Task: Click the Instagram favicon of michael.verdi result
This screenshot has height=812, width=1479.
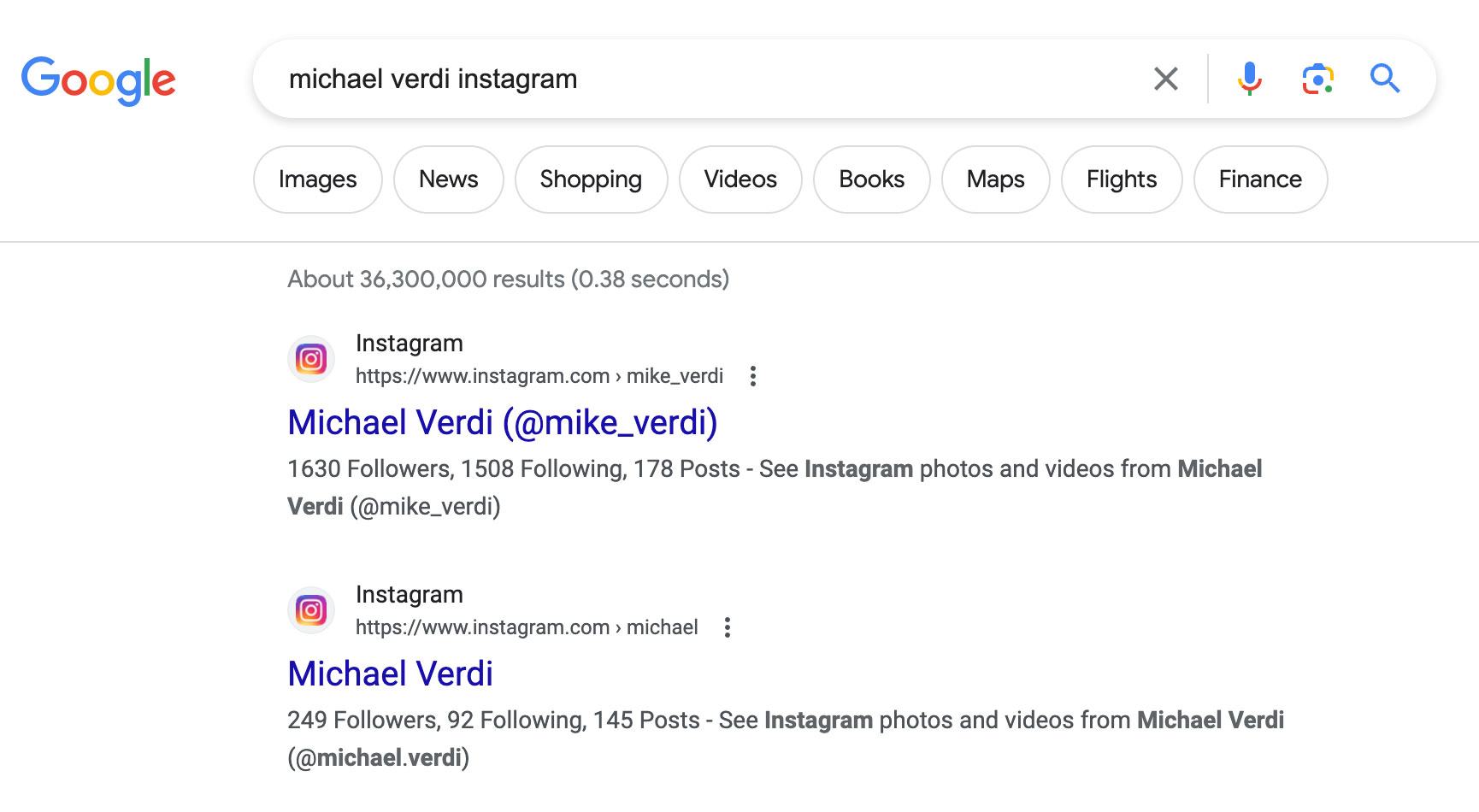Action: (x=311, y=610)
